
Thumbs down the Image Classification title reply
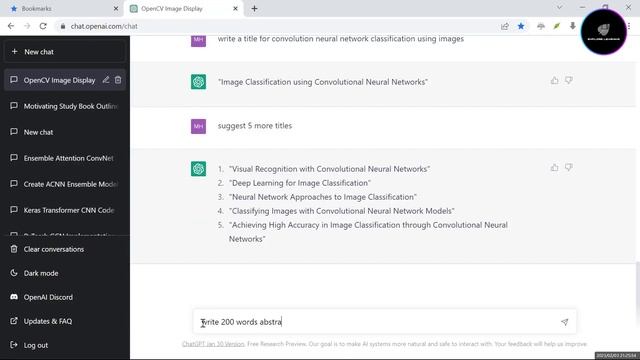click(569, 80)
